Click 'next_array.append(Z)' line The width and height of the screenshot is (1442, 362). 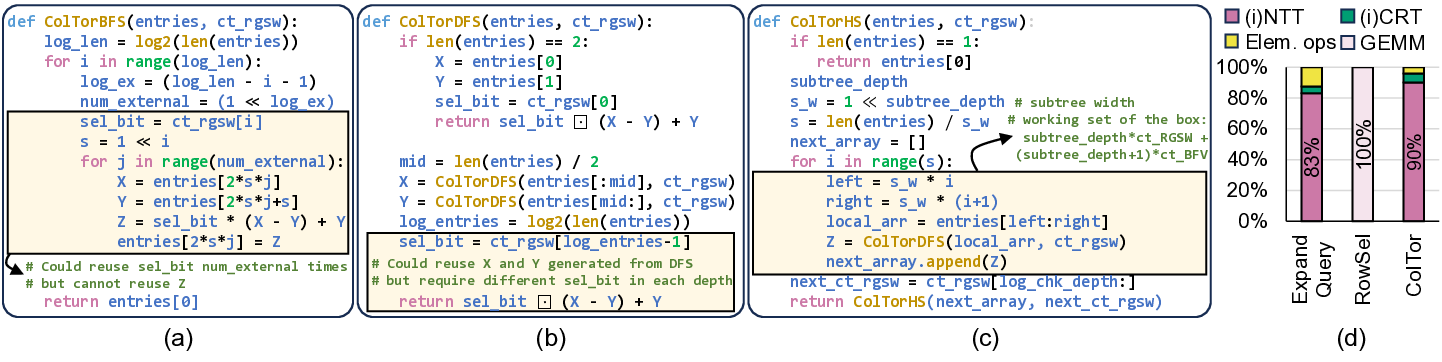point(917,262)
